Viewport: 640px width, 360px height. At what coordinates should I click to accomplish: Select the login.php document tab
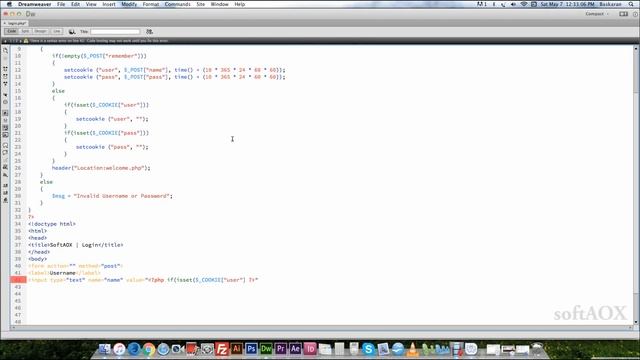pos(17,23)
